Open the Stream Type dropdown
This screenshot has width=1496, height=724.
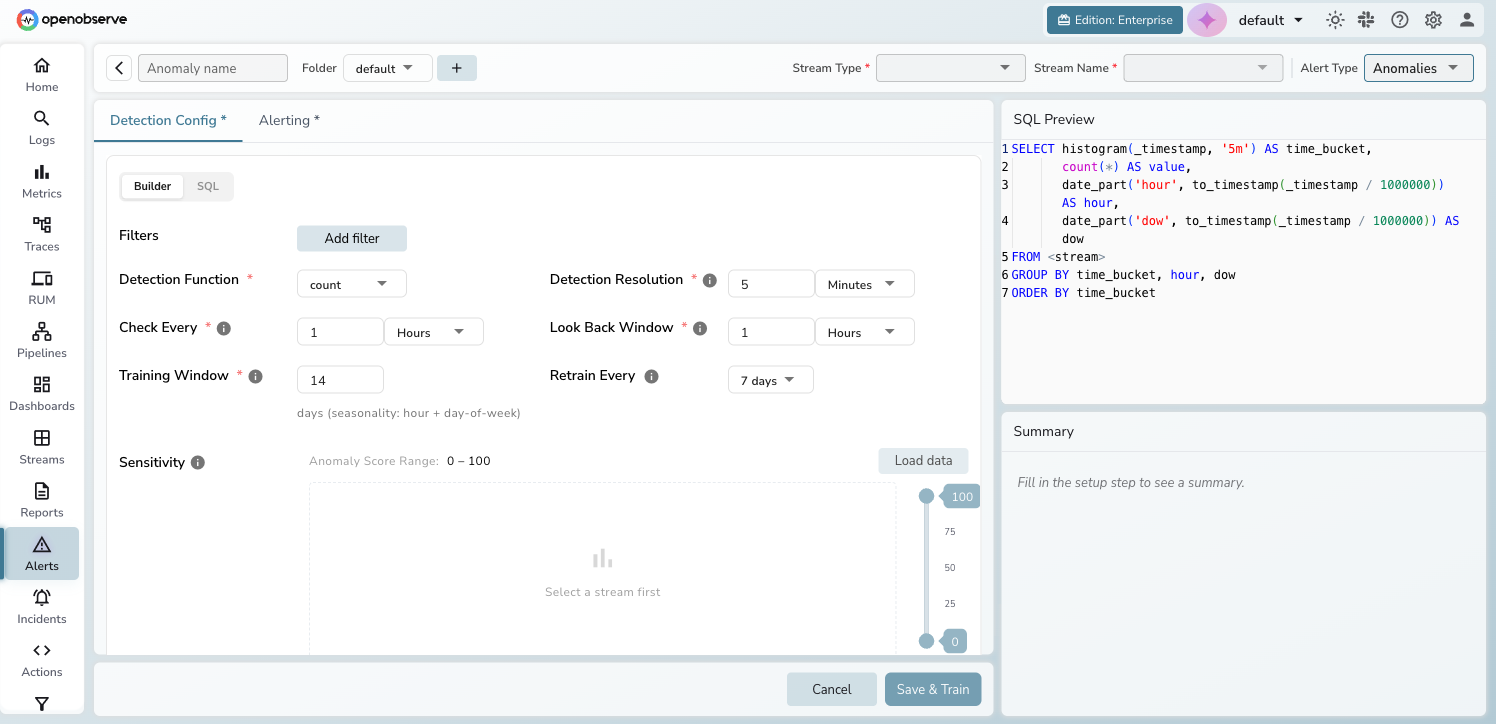[950, 67]
